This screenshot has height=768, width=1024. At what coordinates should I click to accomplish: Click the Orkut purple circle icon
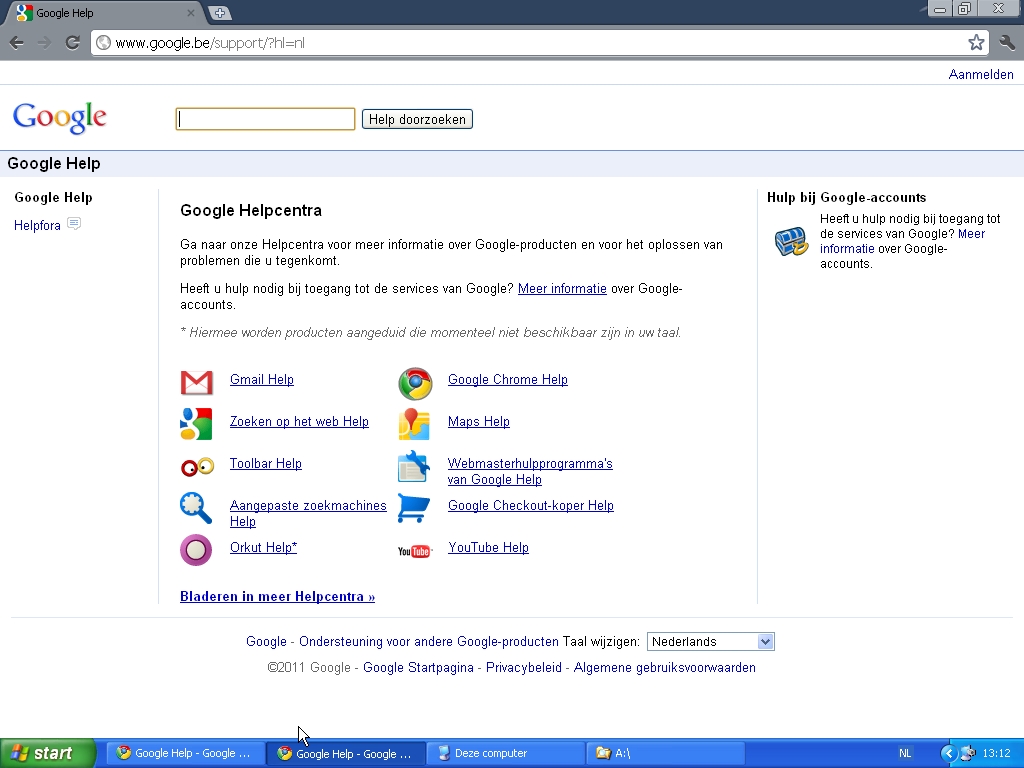196,550
